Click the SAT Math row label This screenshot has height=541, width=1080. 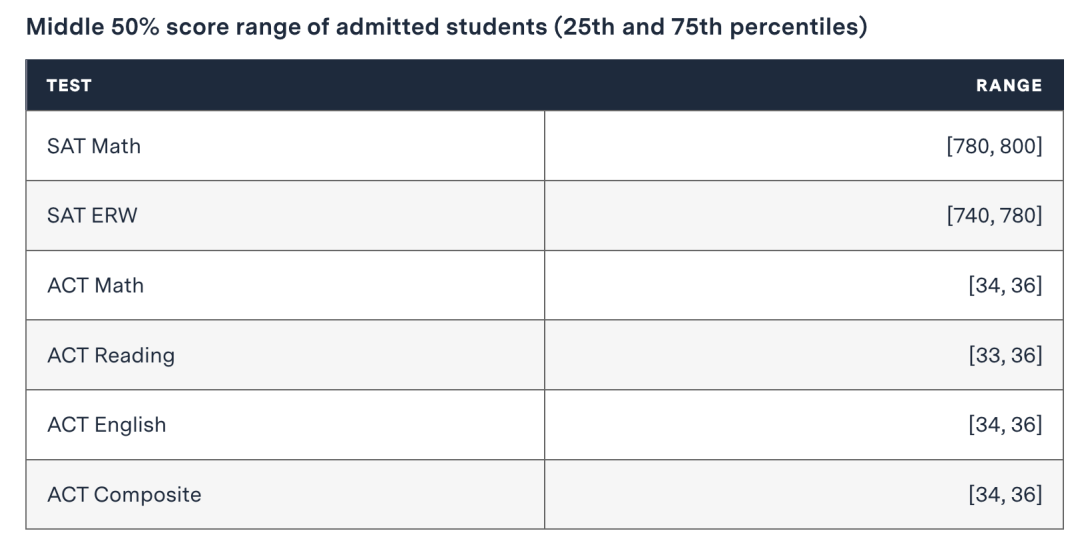tap(94, 146)
